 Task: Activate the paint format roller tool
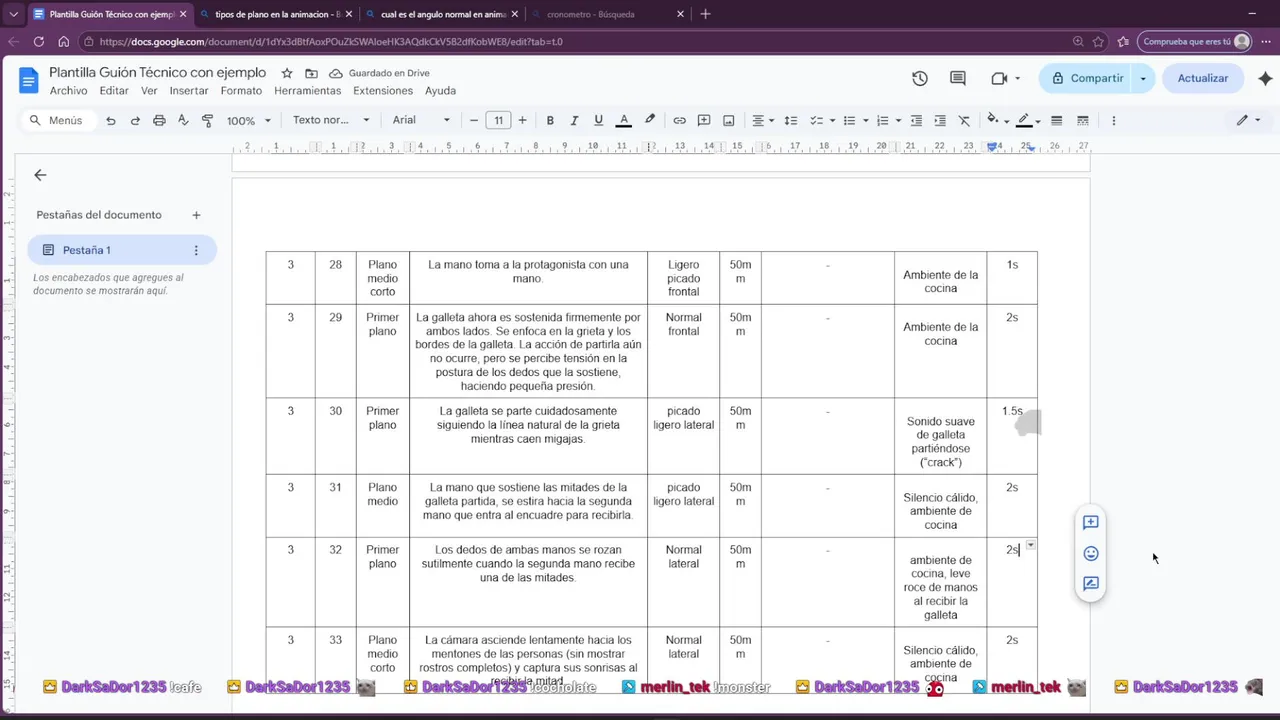(x=207, y=120)
